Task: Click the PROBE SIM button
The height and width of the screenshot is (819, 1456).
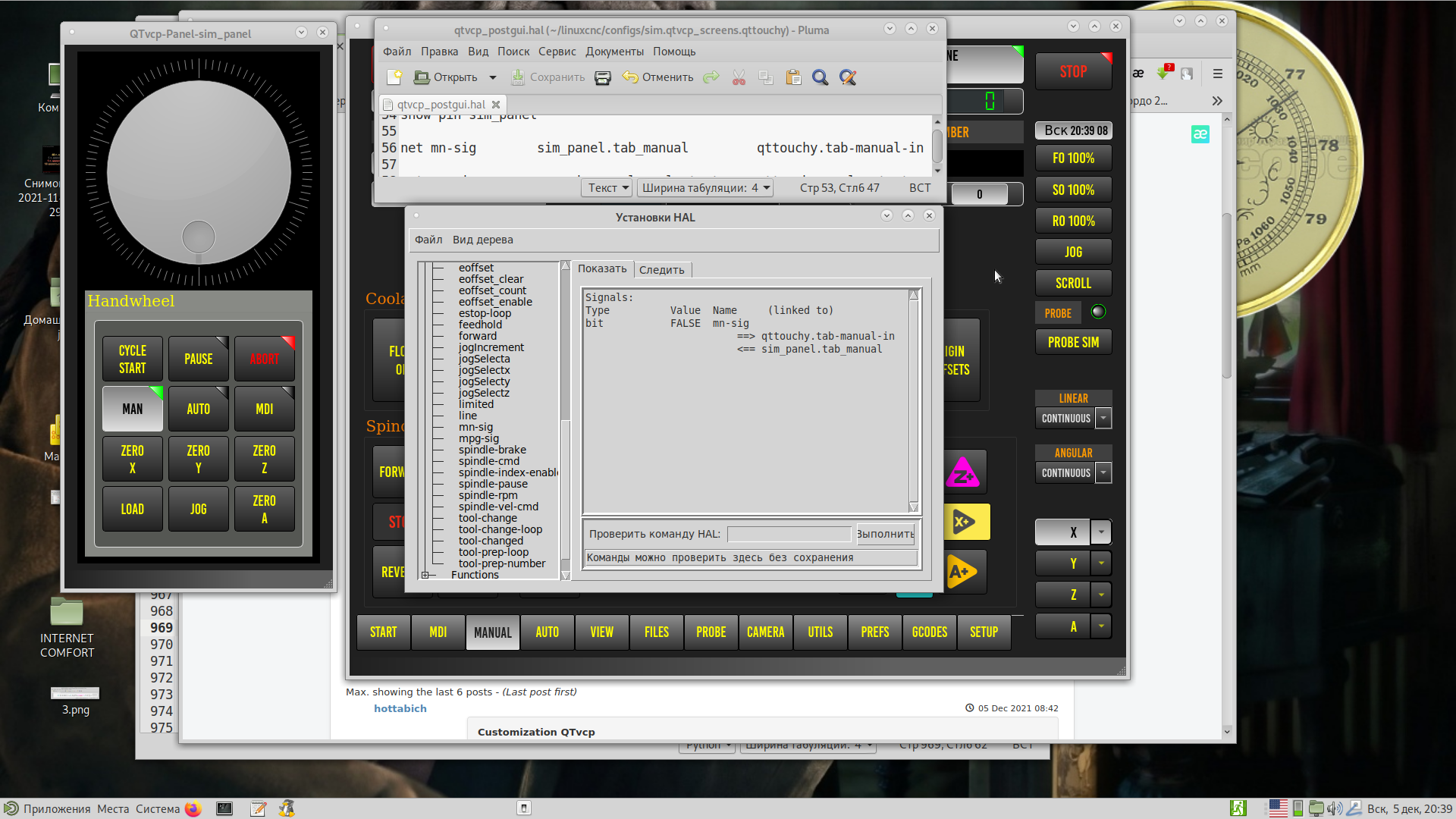Action: pos(1074,342)
